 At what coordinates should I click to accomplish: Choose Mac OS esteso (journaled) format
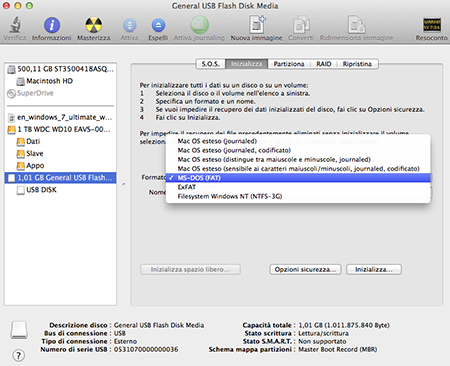(298, 141)
